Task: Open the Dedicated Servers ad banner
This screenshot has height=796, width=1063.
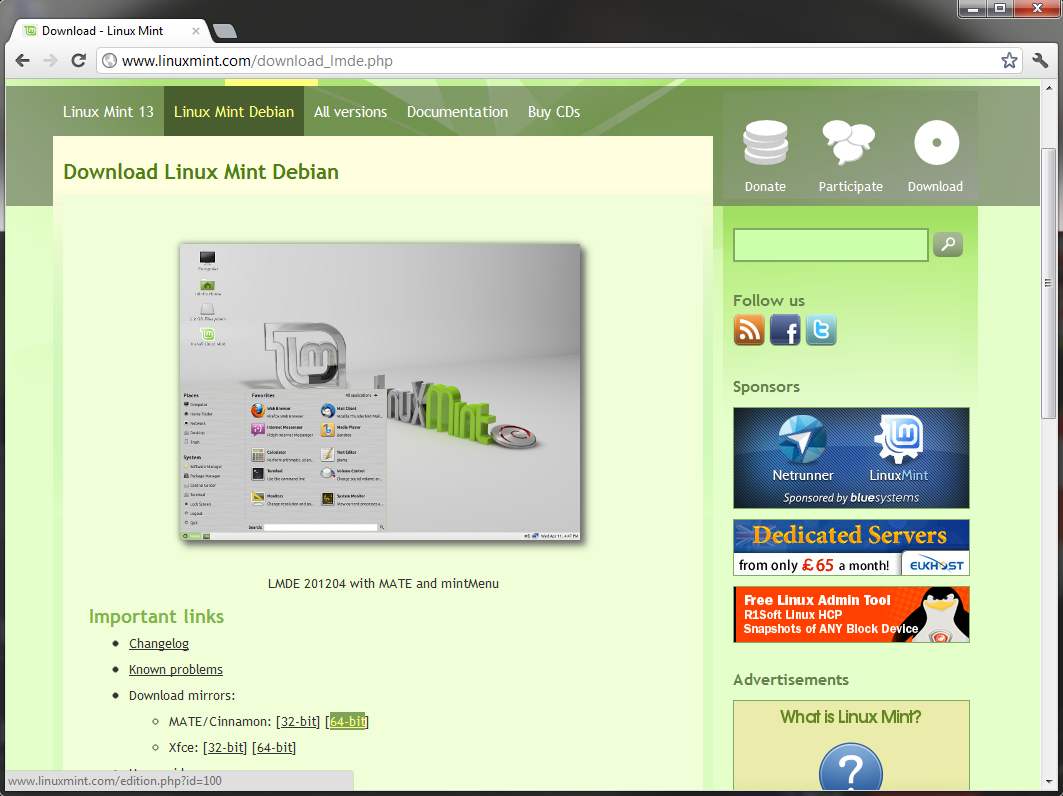Action: pos(851,547)
